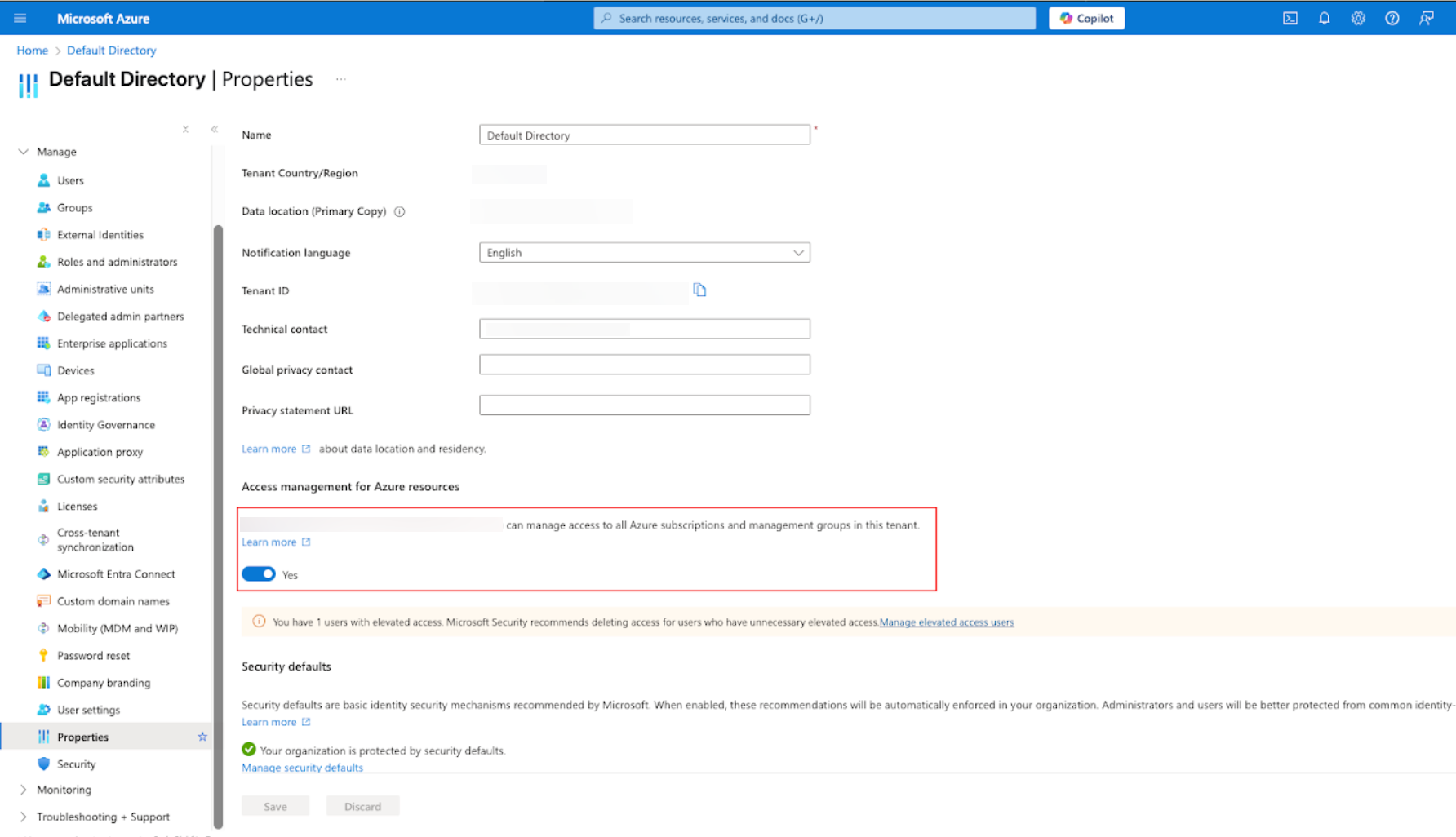This screenshot has width=1456, height=837.
Task: Open Manage security defaults link
Action: coord(302,768)
